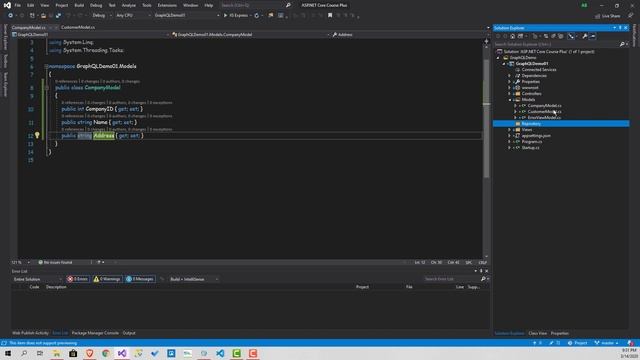Expand the Controllers folder node
The image size is (640, 360).
[x=510, y=93]
